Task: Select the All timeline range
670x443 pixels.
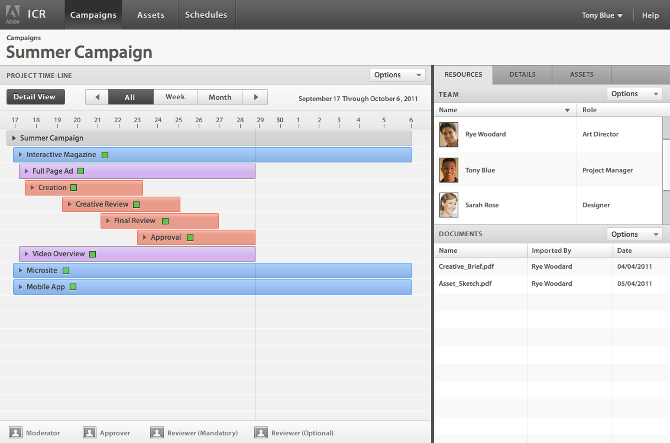Action: click(x=131, y=97)
